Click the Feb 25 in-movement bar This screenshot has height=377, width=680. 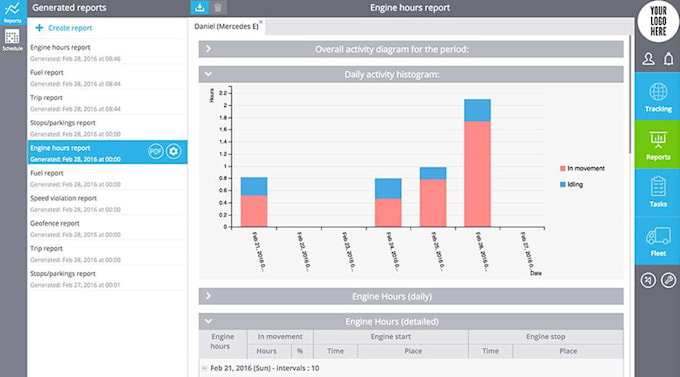(x=433, y=203)
